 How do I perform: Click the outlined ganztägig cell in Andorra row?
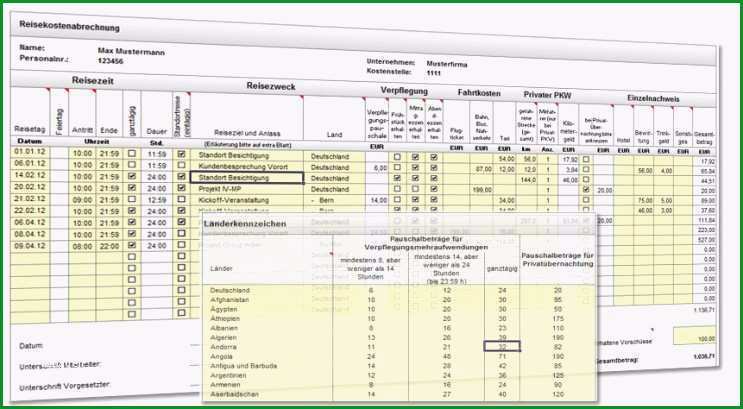pos(502,346)
